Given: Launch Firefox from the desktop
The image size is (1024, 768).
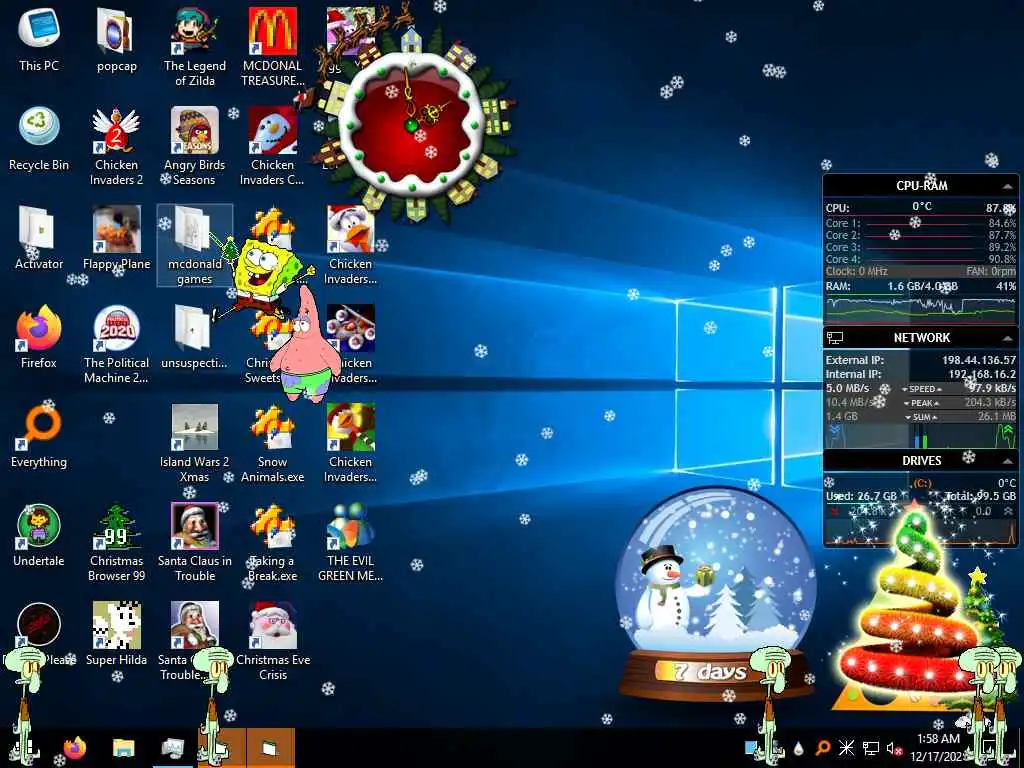Looking at the screenshot, I should click(x=39, y=336).
